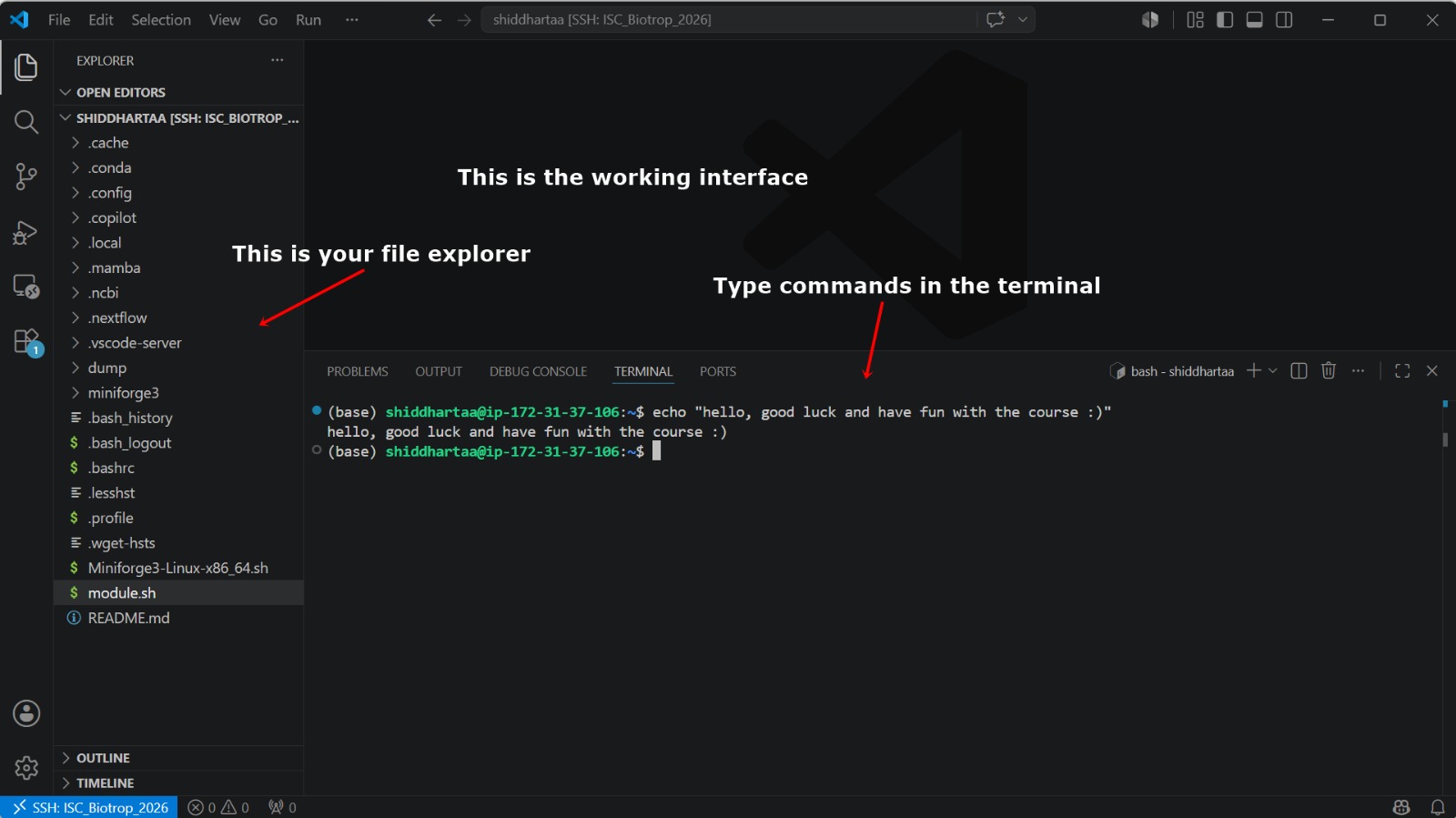Click the terminal scrollbar
This screenshot has width=1456, height=818.
point(1445,439)
